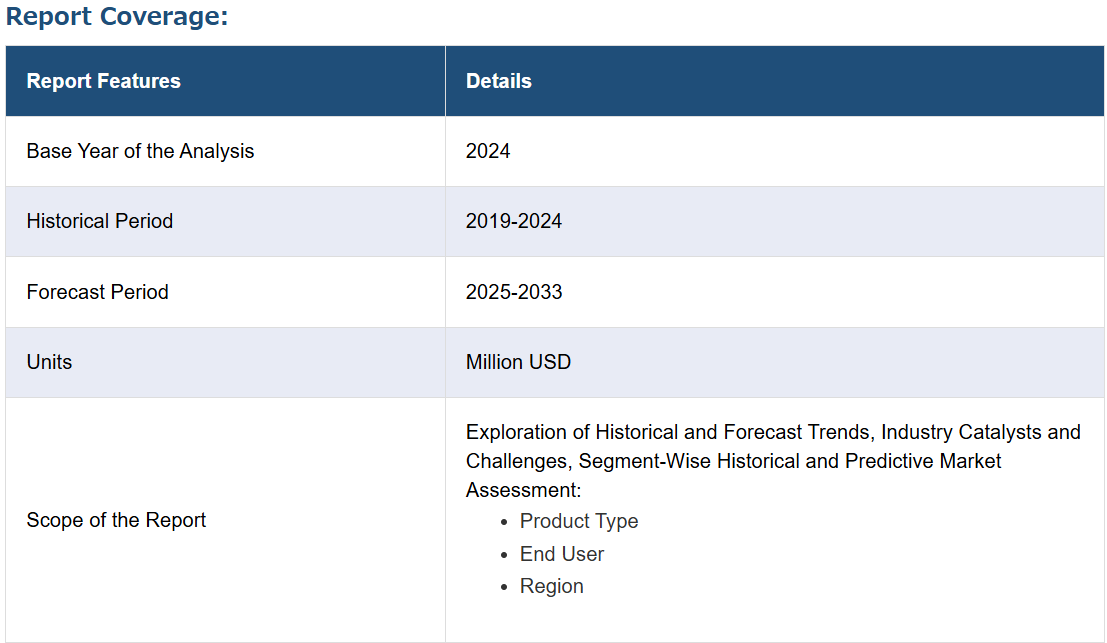Select the 'Units' row label
Image resolution: width=1107 pixels, height=643 pixels.
(x=49, y=362)
